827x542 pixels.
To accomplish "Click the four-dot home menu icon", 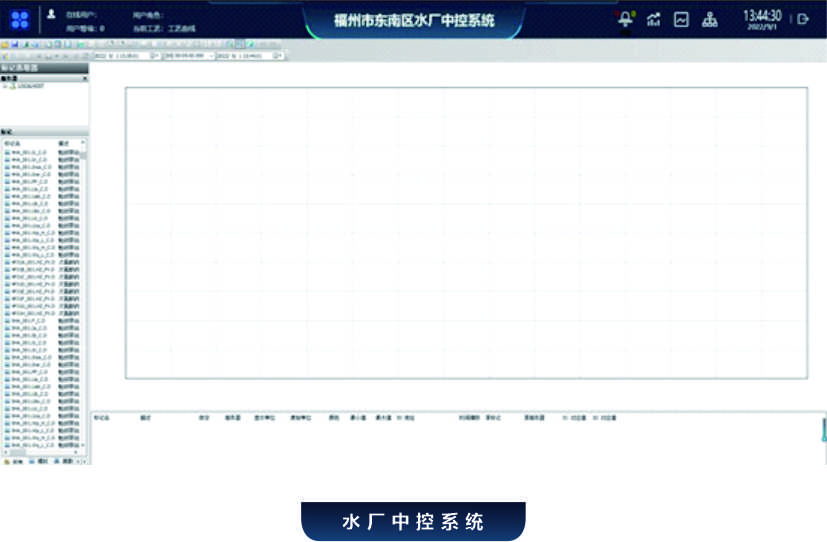I will 20,19.
